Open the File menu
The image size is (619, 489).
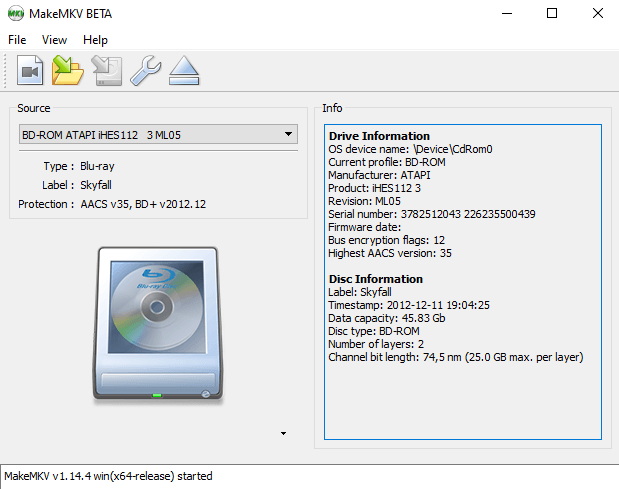17,40
